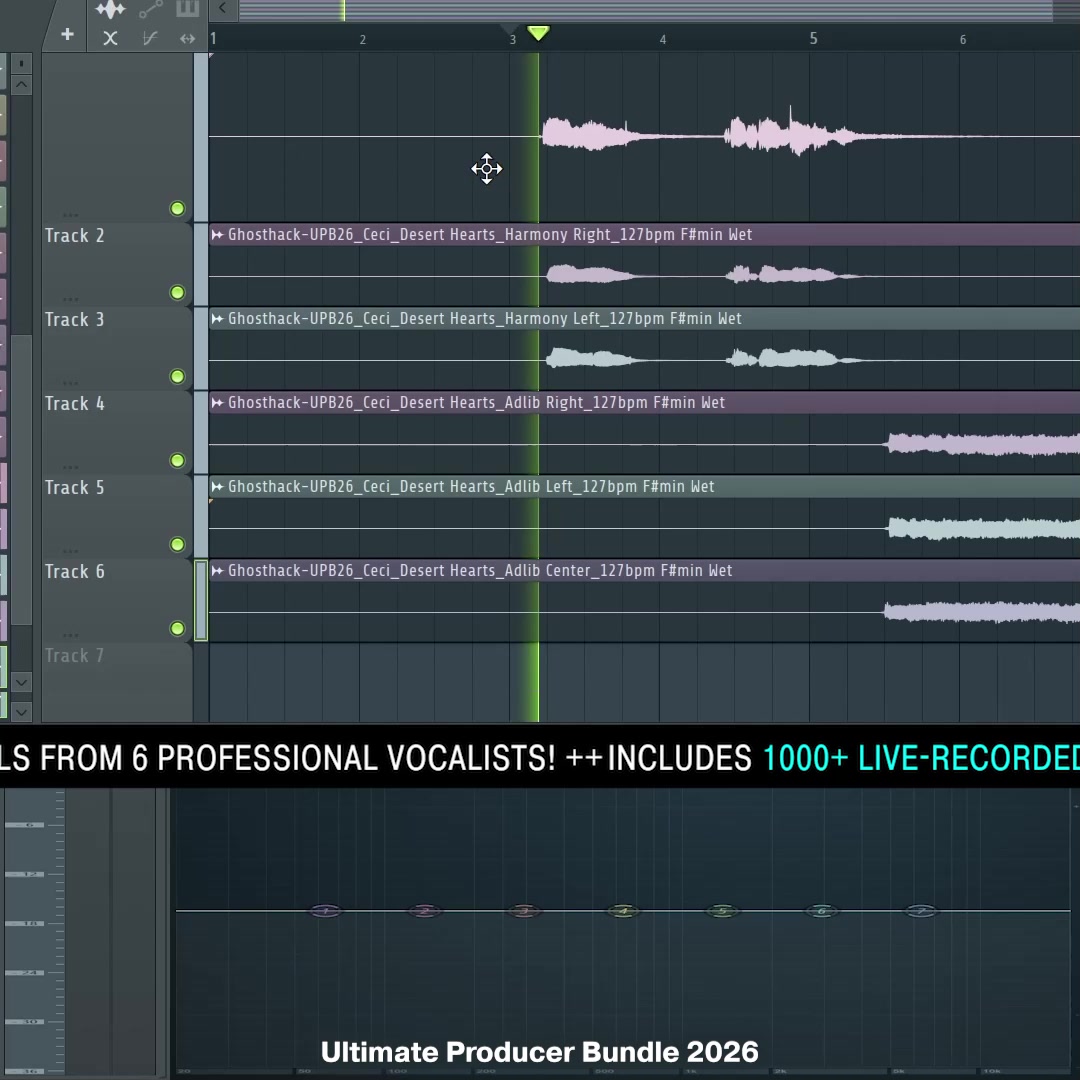Click the horizontal double-arrow stretch icon
The width and height of the screenshot is (1080, 1080).
tap(187, 39)
